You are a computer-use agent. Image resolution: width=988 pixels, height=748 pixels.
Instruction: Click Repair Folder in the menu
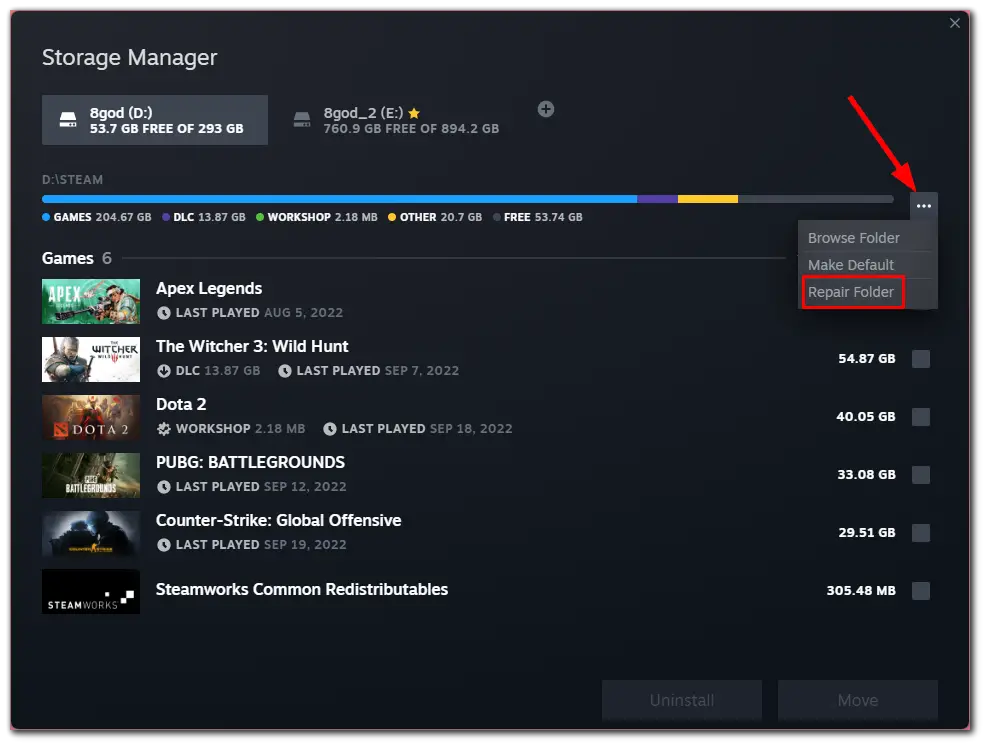(867, 292)
